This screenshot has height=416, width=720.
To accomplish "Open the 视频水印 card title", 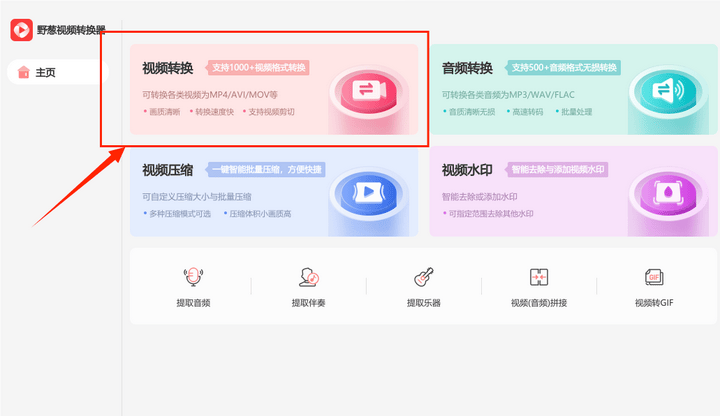I will pos(467,169).
